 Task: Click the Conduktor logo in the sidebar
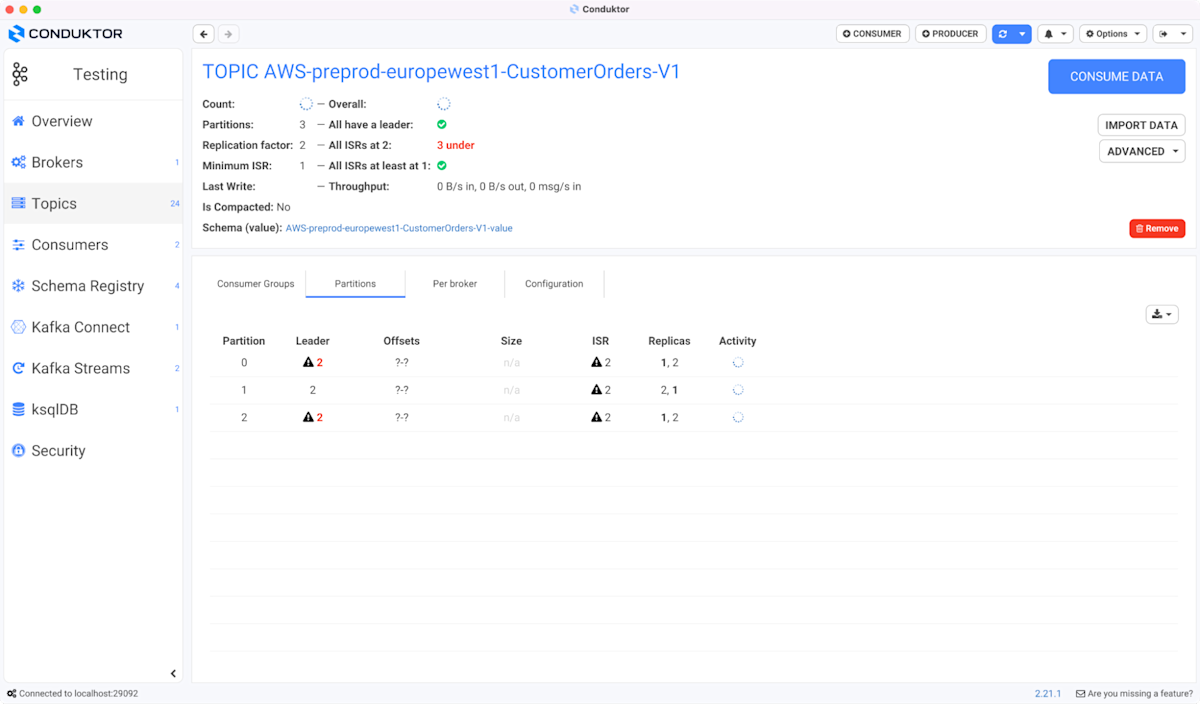click(66, 34)
